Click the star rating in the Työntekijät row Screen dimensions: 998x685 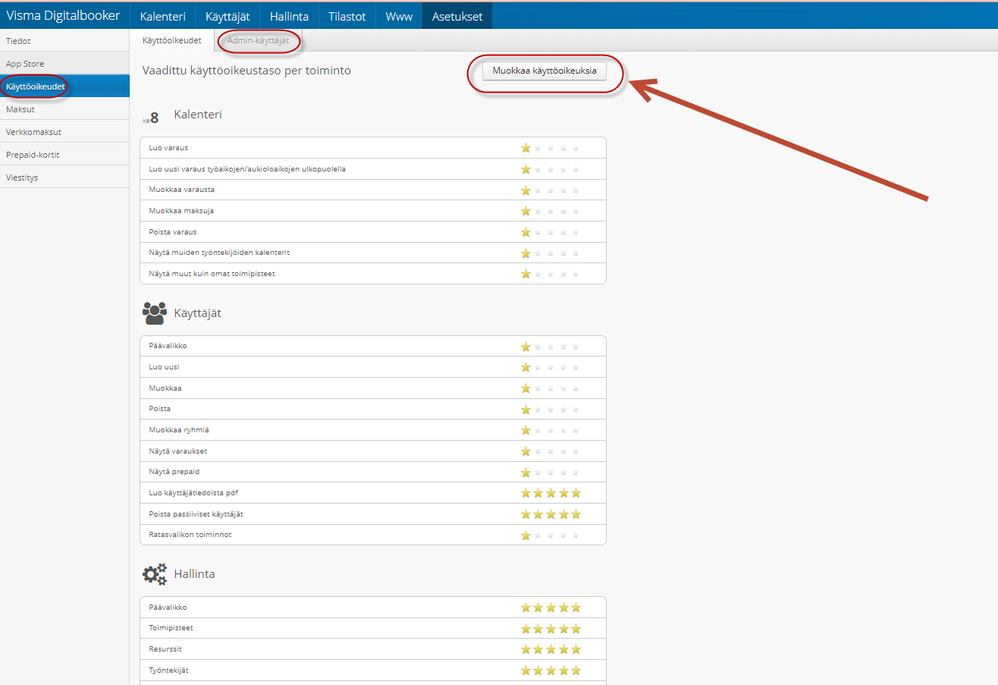551,670
